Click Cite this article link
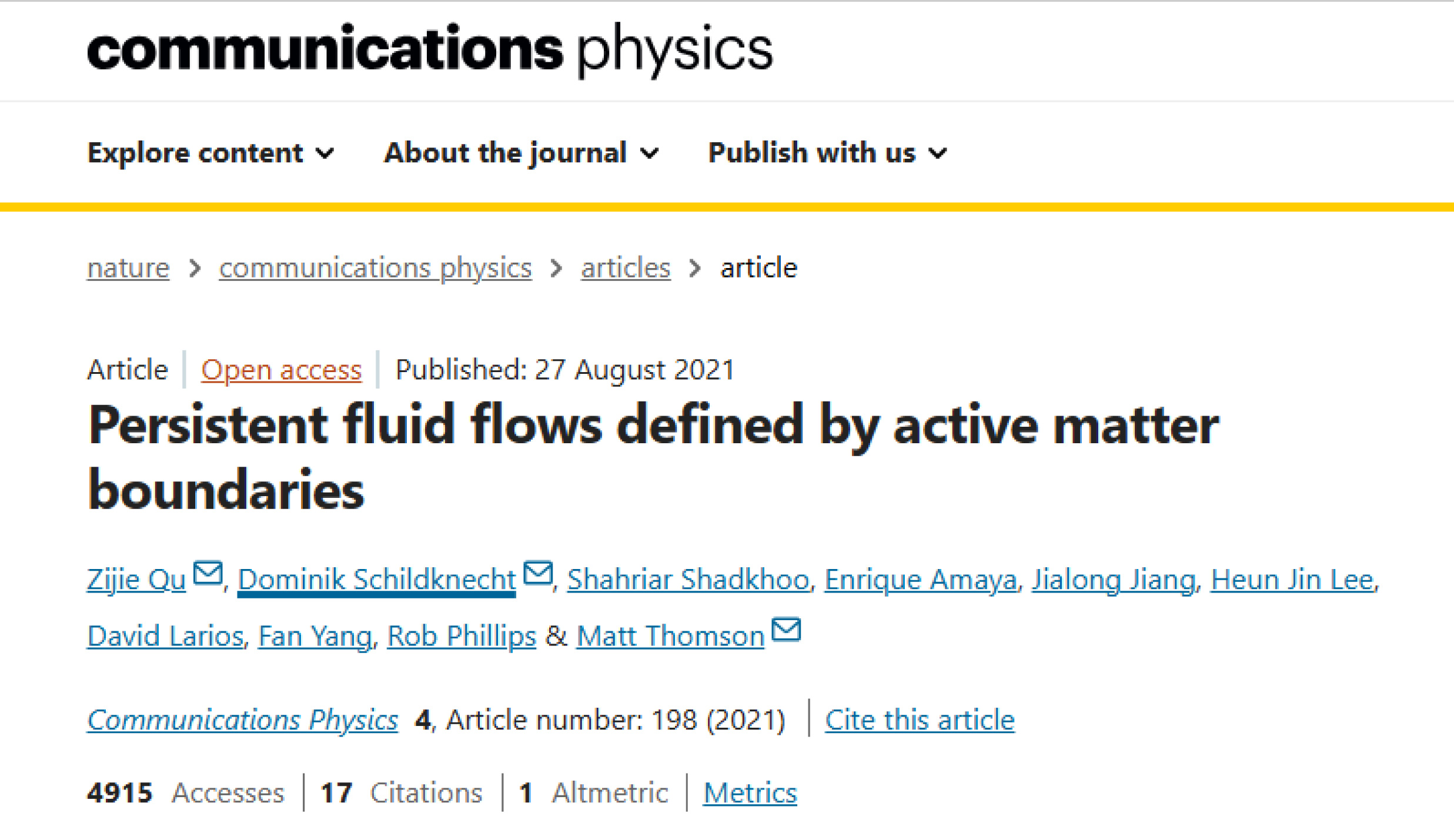This screenshot has height=840, width=1454. (x=920, y=719)
